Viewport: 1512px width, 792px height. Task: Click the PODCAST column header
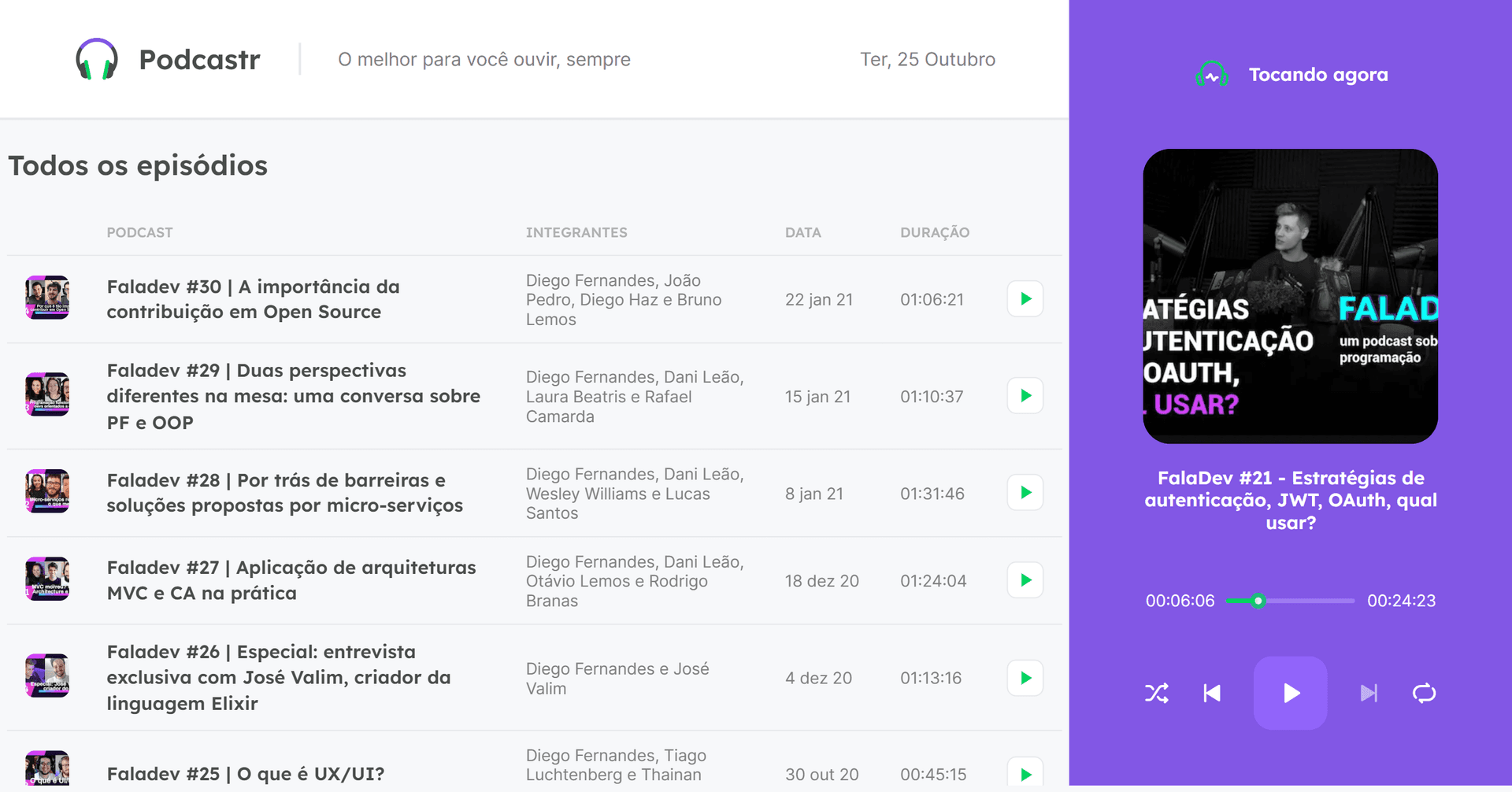click(x=139, y=232)
